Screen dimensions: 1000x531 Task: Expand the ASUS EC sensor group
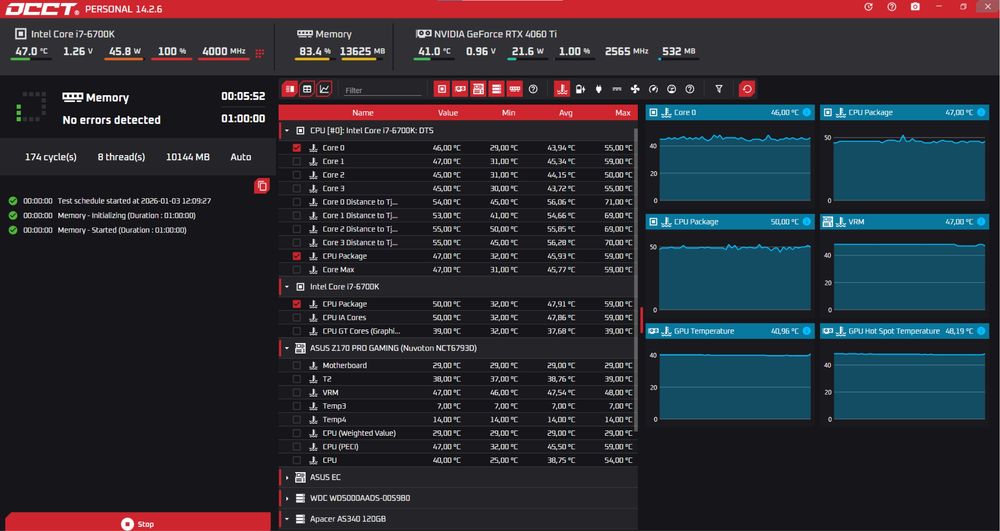tap(286, 477)
